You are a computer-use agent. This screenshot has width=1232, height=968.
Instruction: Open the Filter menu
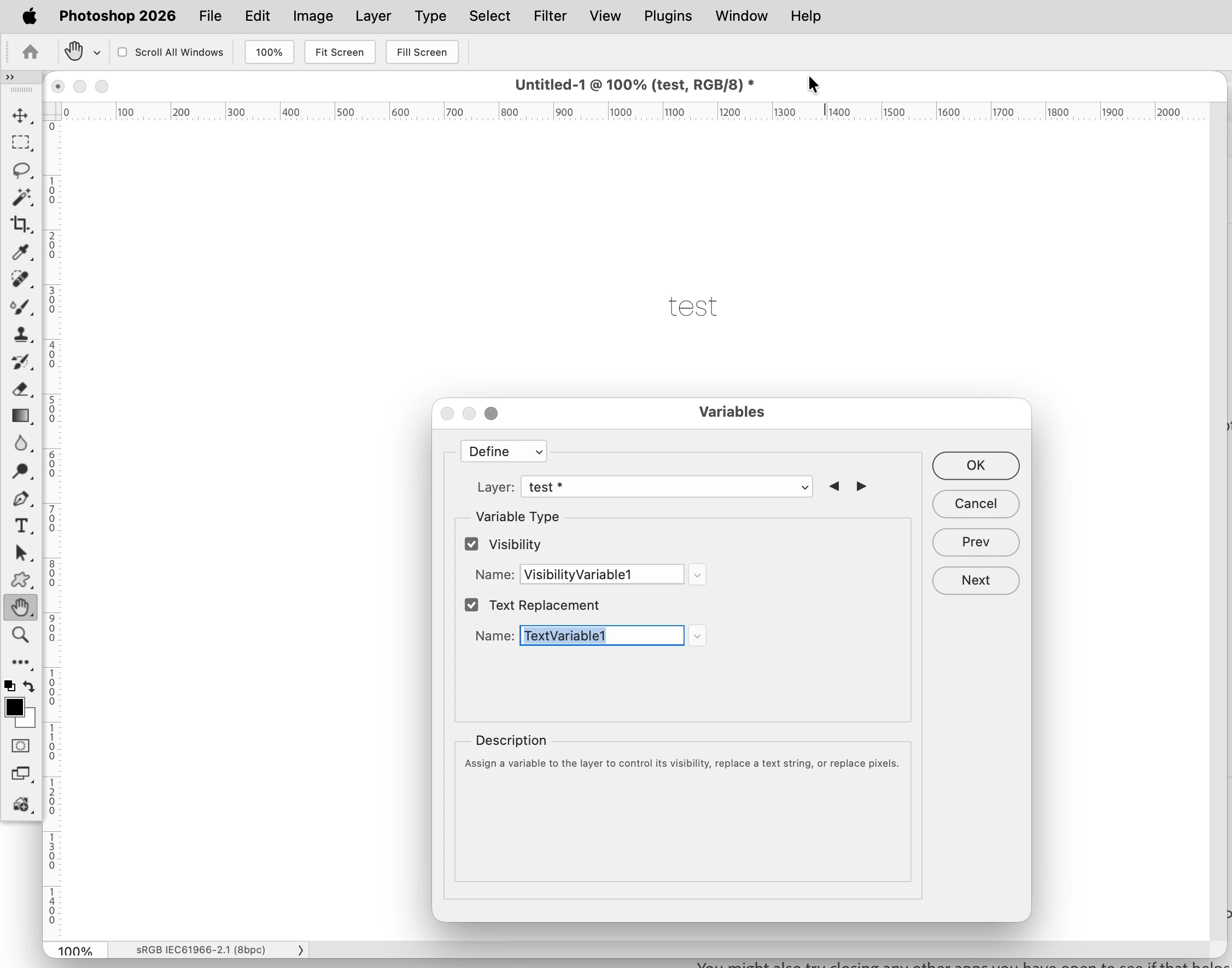coord(550,16)
